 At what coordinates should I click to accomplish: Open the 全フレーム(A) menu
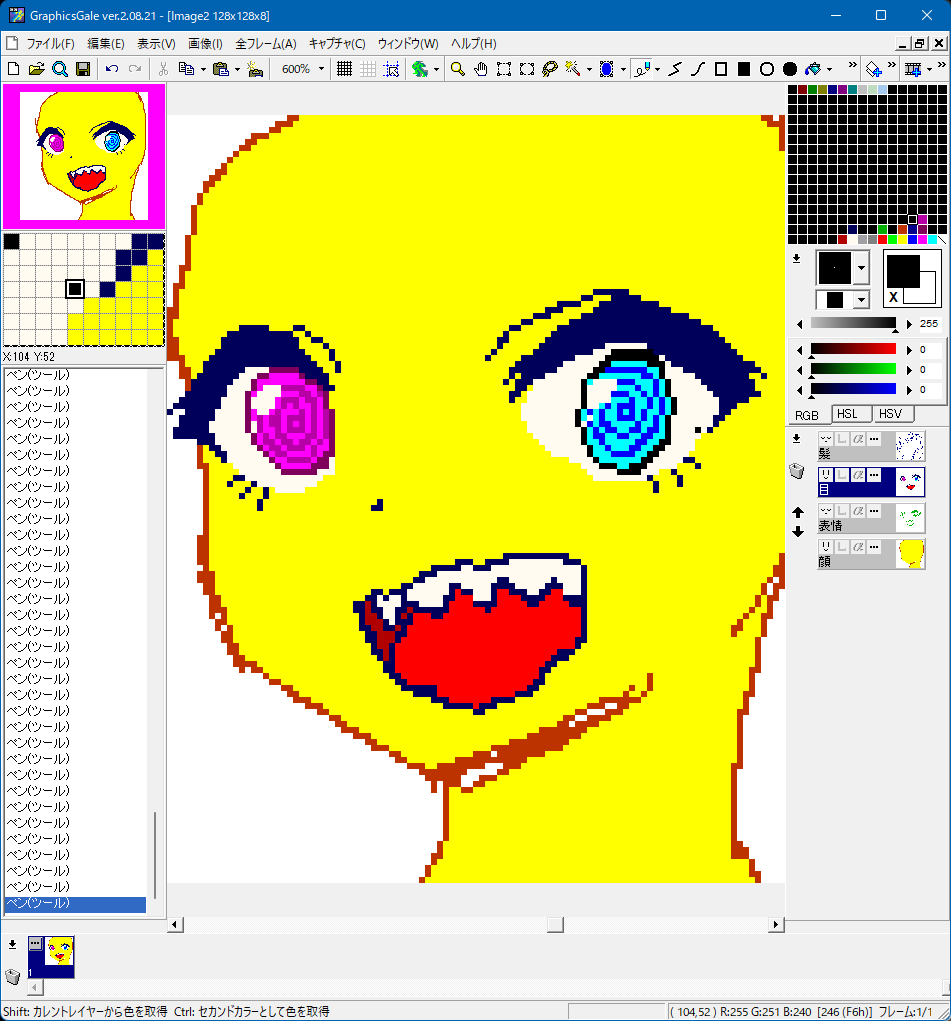pyautogui.click(x=266, y=44)
